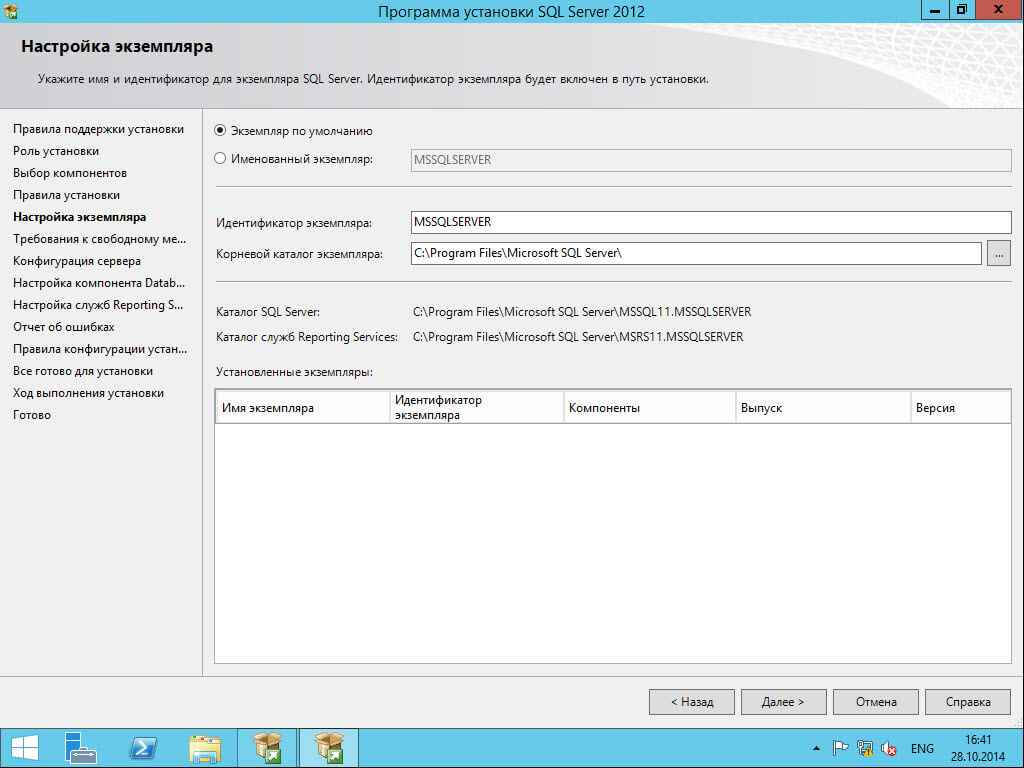Open File Explorer from the taskbar
1024x768 pixels.
[204, 748]
